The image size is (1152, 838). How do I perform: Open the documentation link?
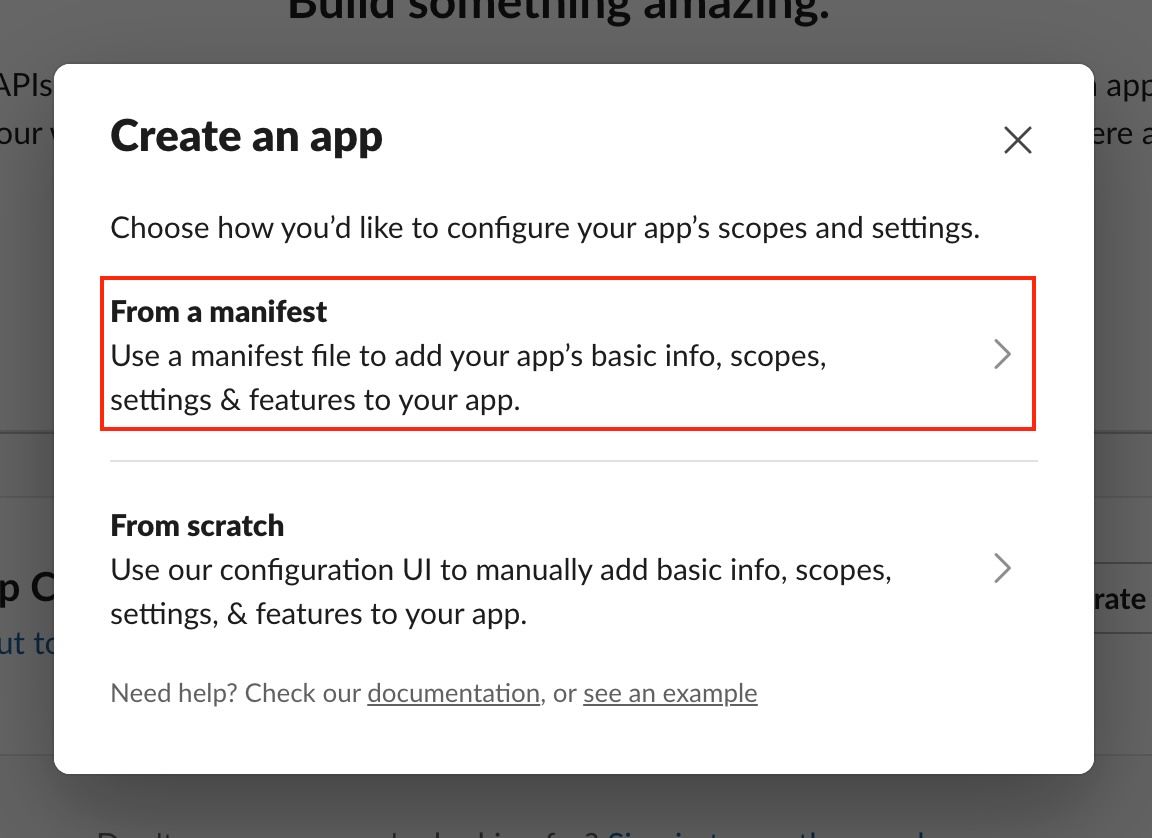[453, 693]
